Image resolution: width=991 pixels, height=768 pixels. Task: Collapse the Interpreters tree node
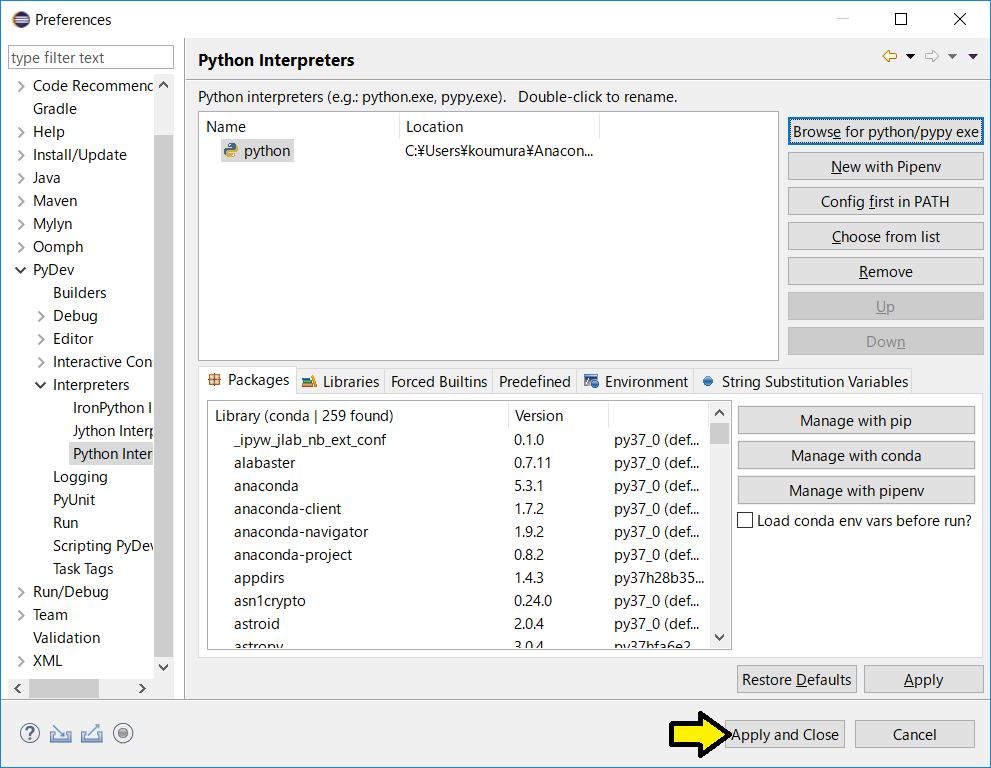40,385
